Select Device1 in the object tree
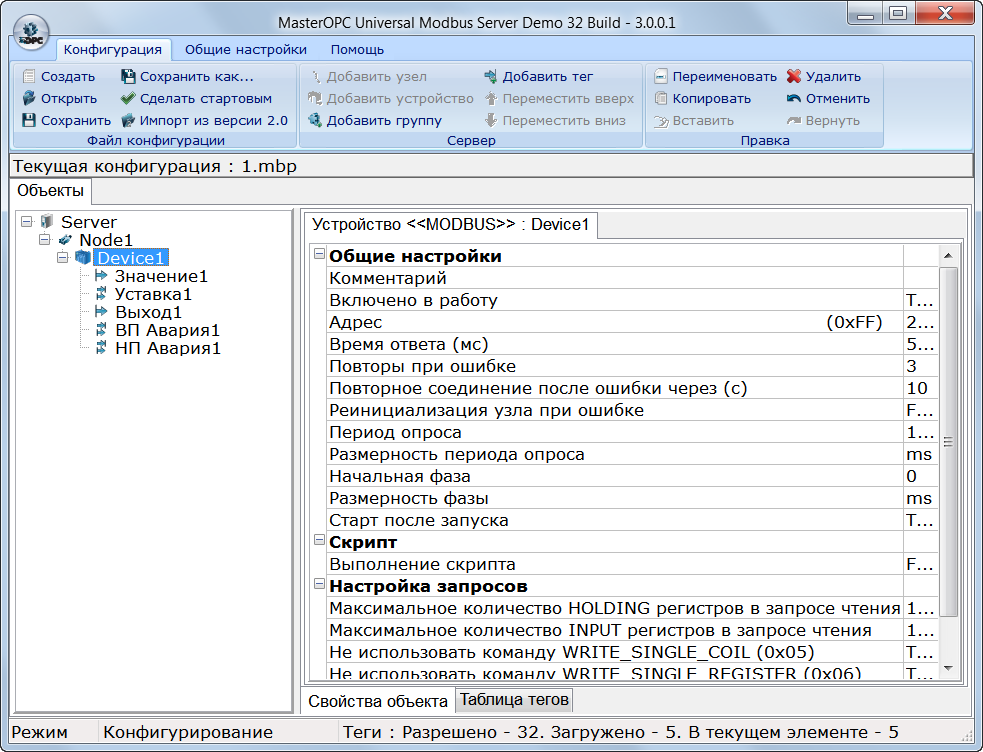This screenshot has height=752, width=983. click(x=130, y=258)
